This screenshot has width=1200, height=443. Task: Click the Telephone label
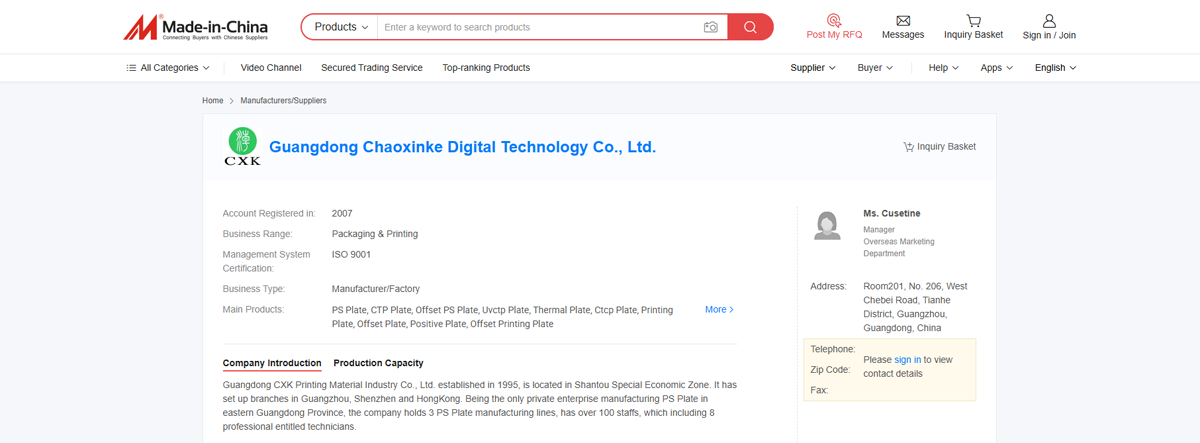[833, 349]
